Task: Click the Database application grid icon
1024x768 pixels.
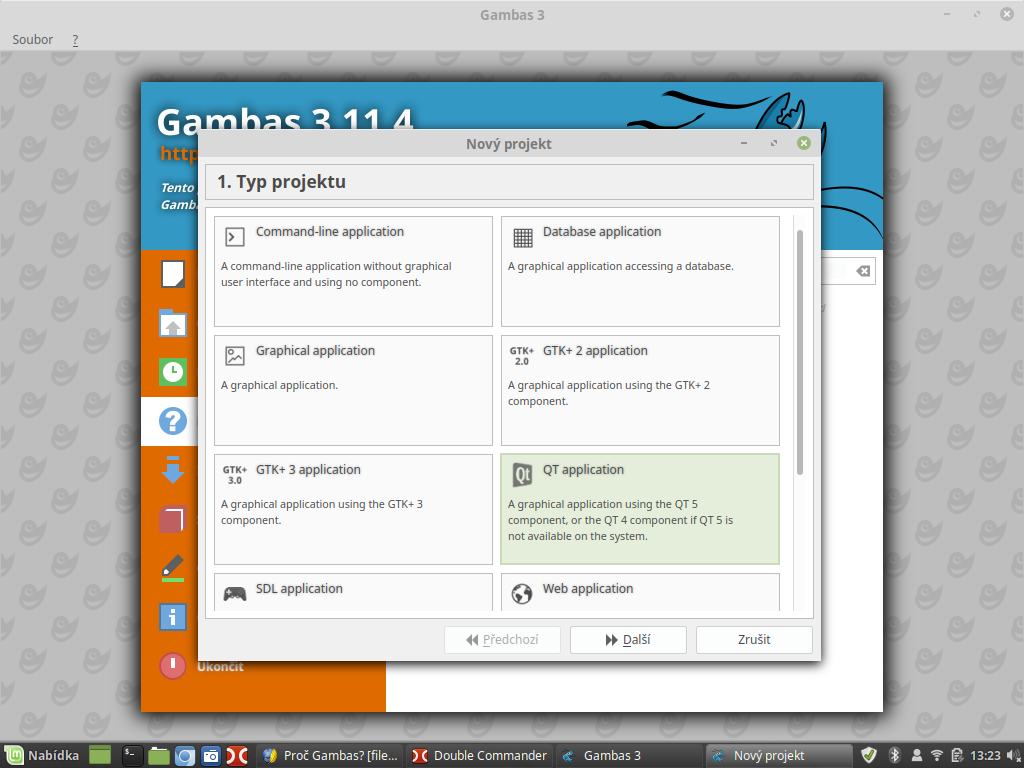Action: click(x=522, y=237)
